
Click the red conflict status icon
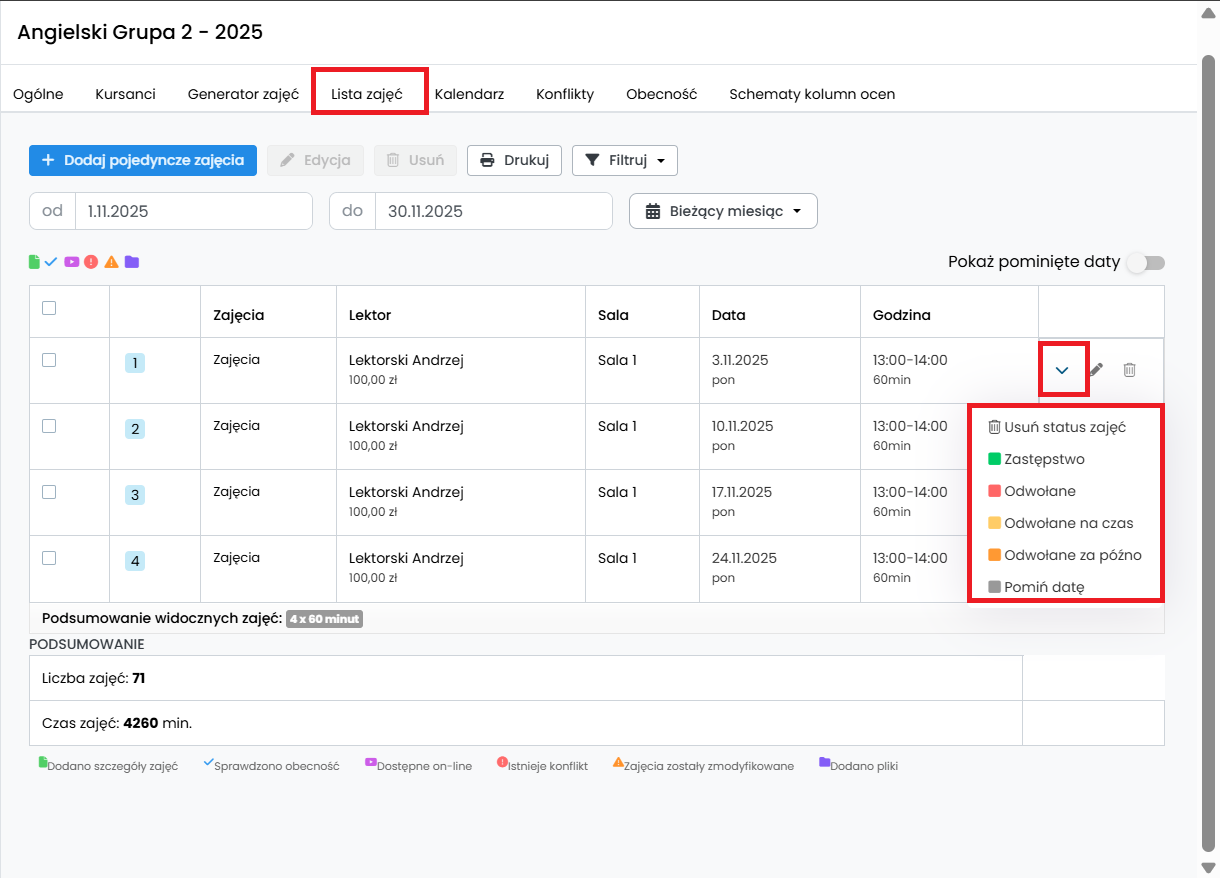91,262
